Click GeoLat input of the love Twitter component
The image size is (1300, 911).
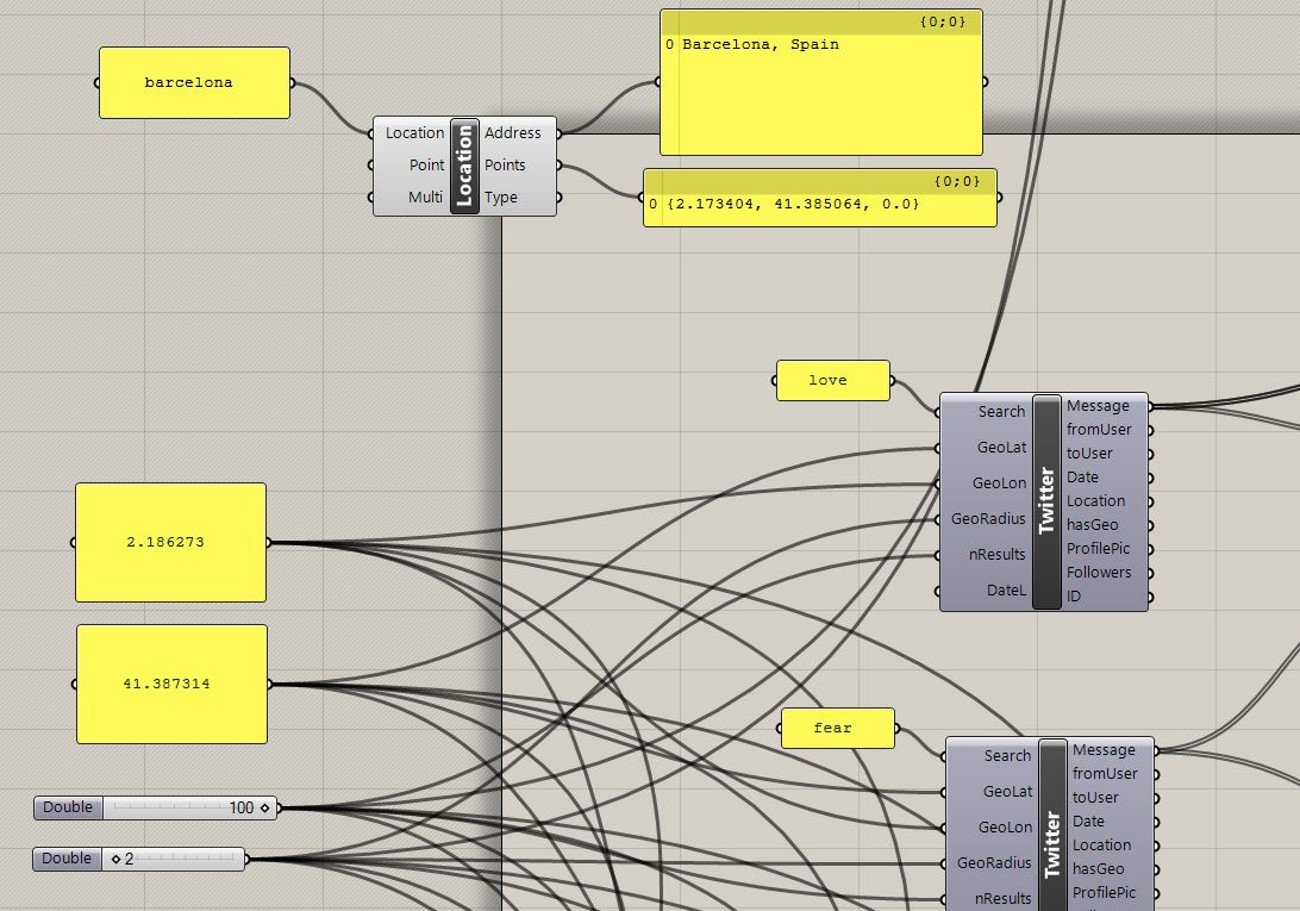tap(1002, 448)
